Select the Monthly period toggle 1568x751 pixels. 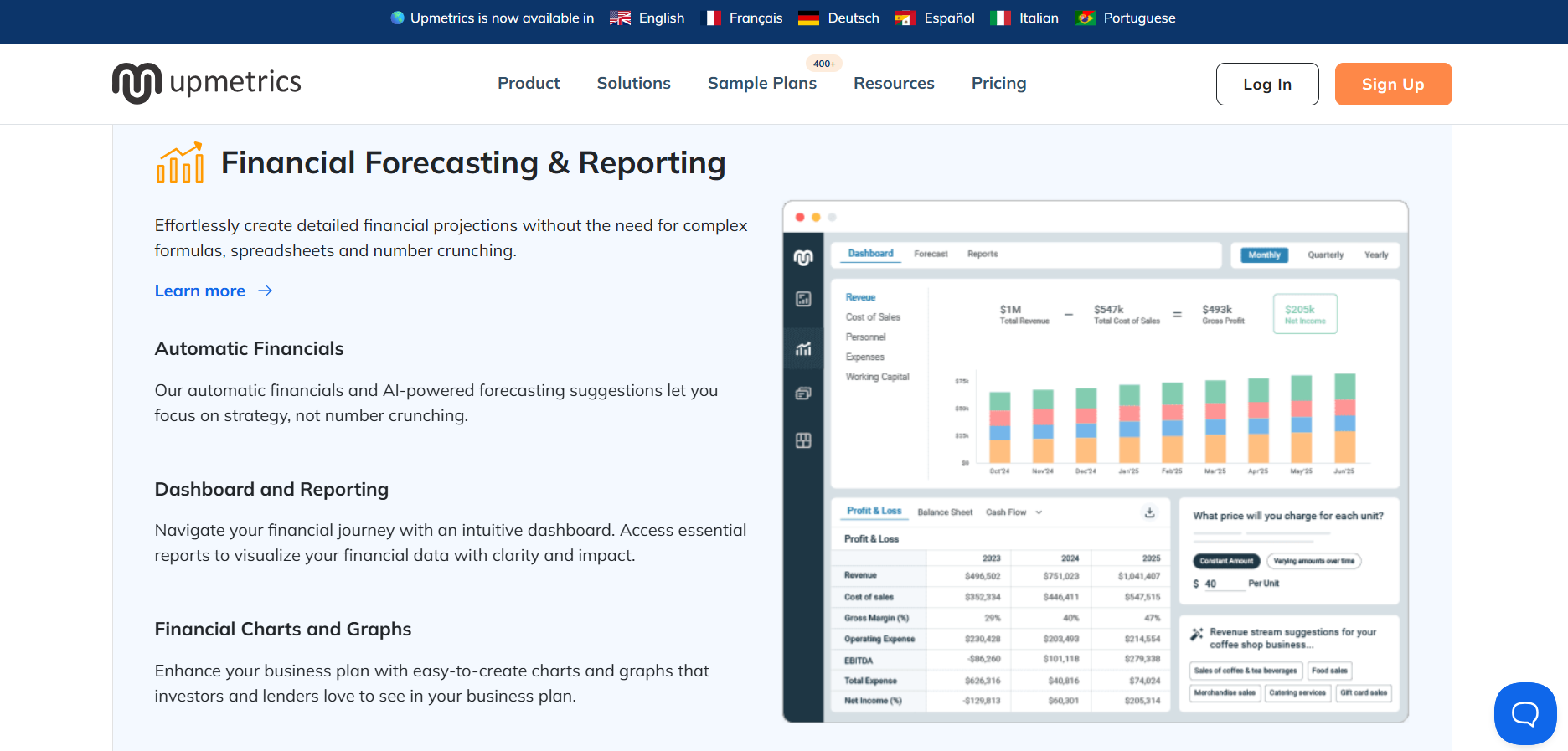[x=1264, y=255]
